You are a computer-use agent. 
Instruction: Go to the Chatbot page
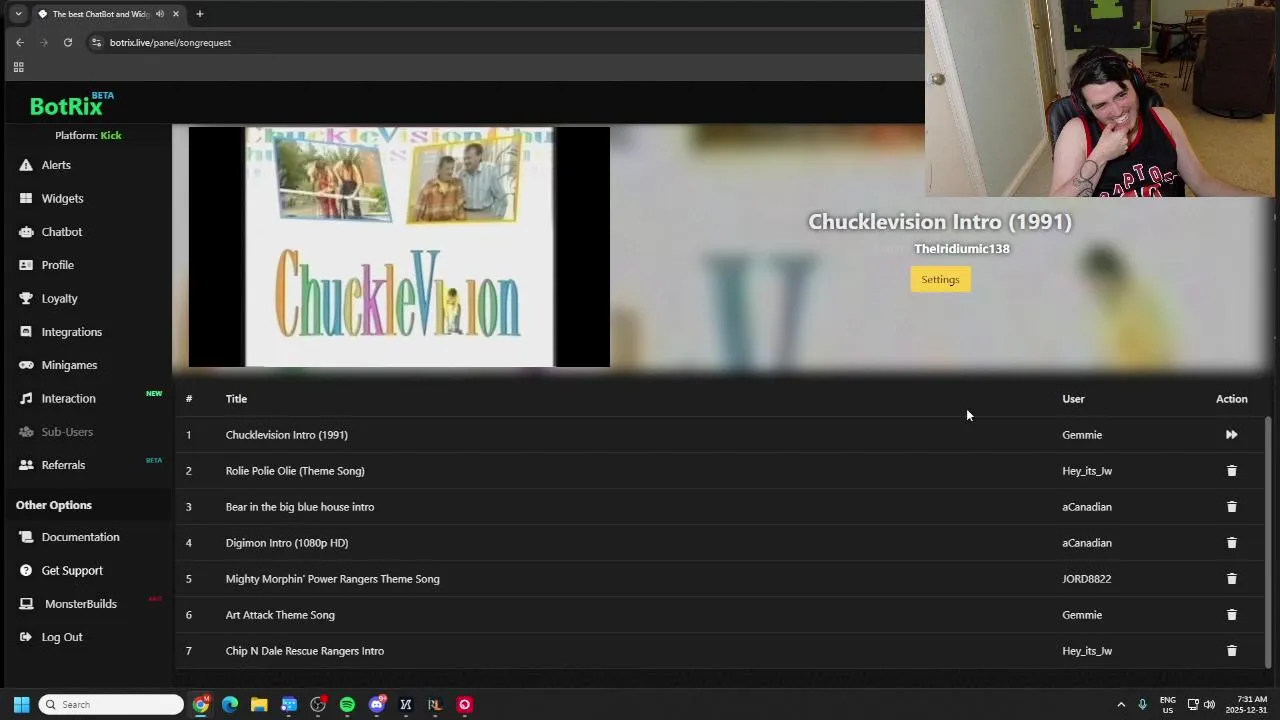pyautogui.click(x=61, y=232)
